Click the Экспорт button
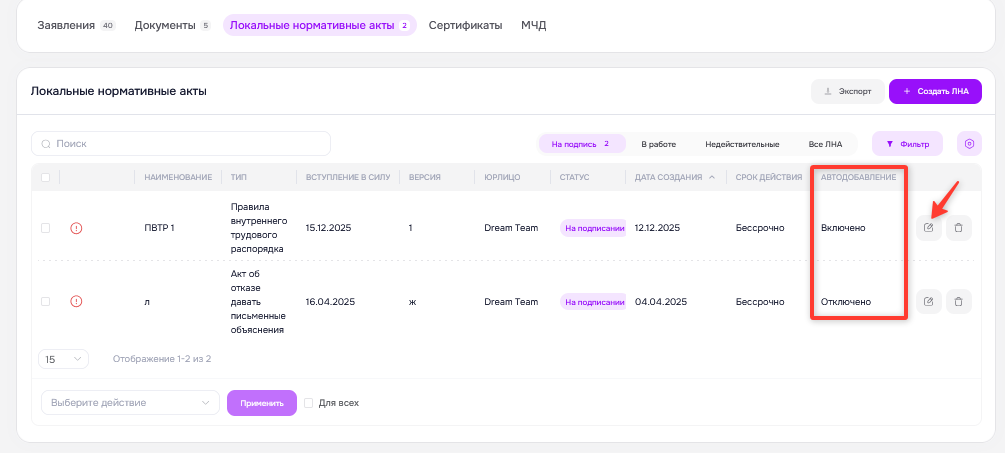1005x453 pixels. pyautogui.click(x=847, y=92)
